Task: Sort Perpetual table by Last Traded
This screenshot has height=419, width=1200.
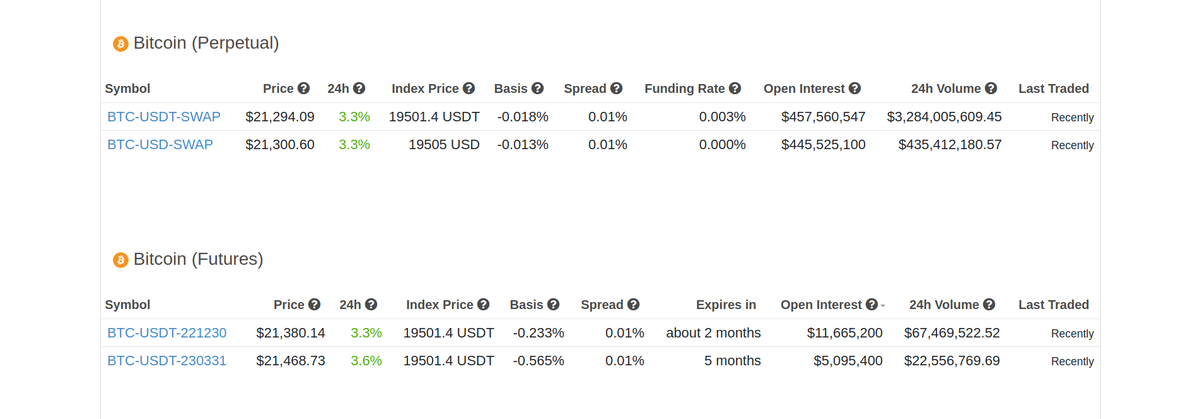Action: [1053, 89]
